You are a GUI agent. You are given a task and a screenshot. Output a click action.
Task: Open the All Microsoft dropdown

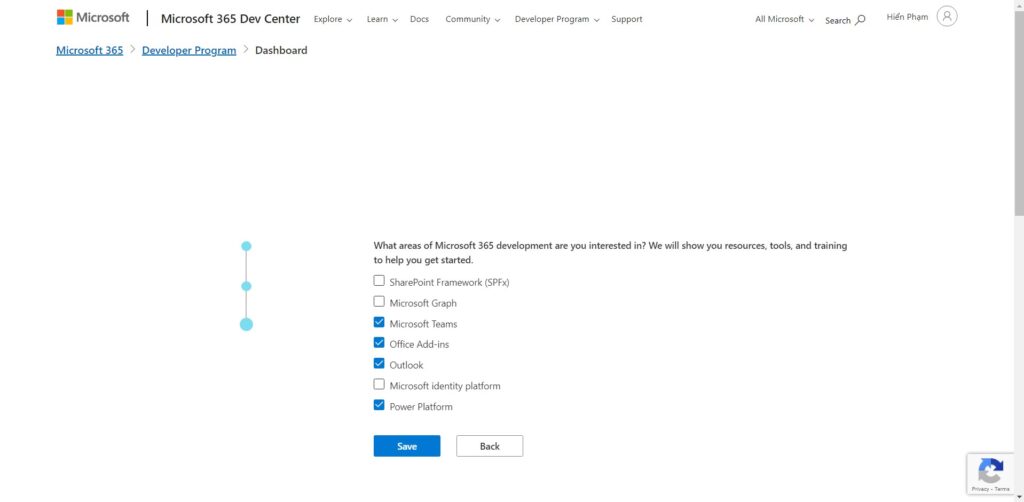(x=784, y=19)
